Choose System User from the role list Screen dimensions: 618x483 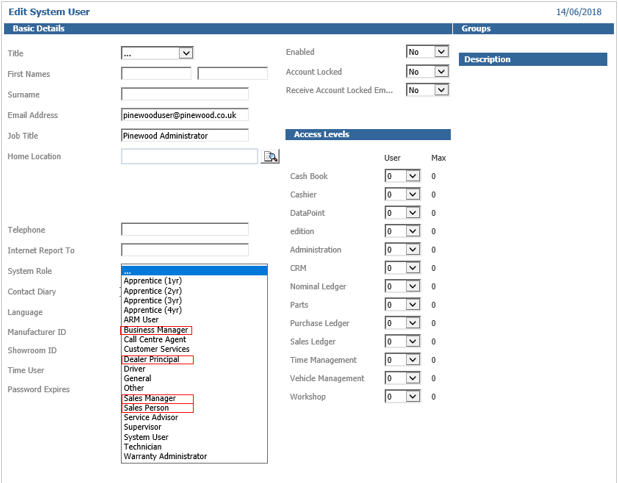click(194, 437)
